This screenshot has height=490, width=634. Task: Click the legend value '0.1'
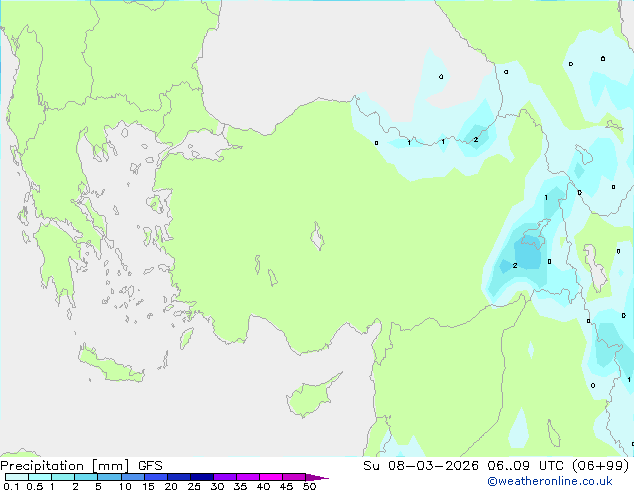point(11,486)
